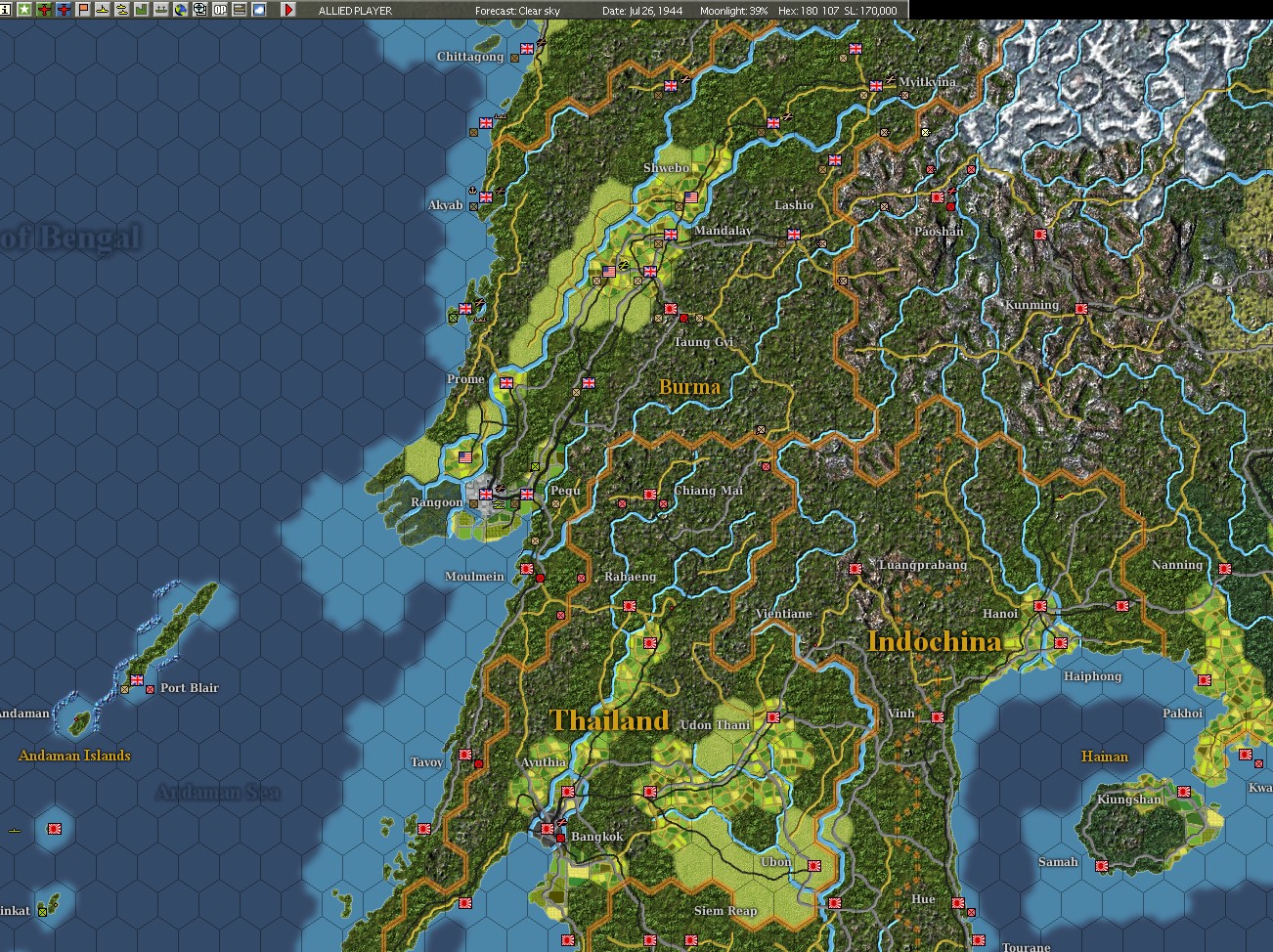Select the British flag marker at Akyab
The width and height of the screenshot is (1273, 952).
click(x=486, y=197)
